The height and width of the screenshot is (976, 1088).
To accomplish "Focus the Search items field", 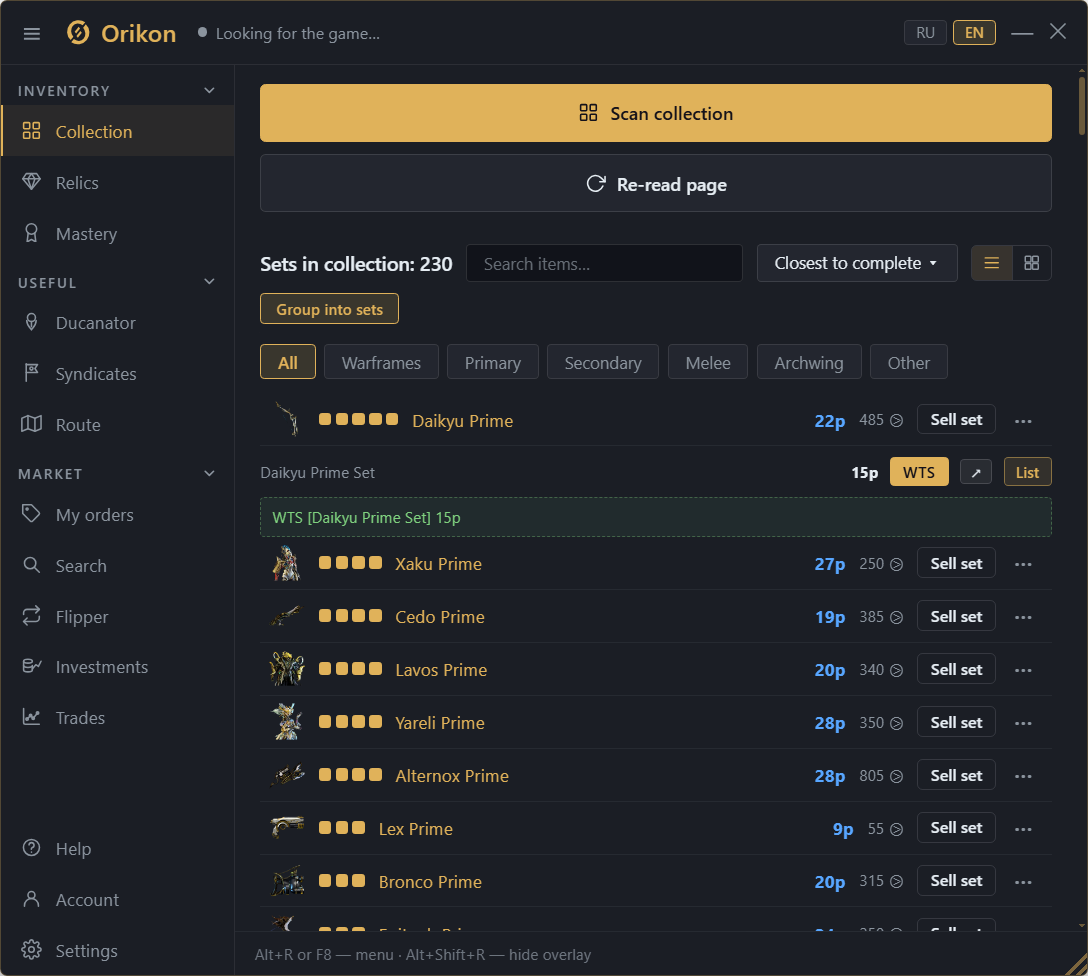I will click(604, 264).
